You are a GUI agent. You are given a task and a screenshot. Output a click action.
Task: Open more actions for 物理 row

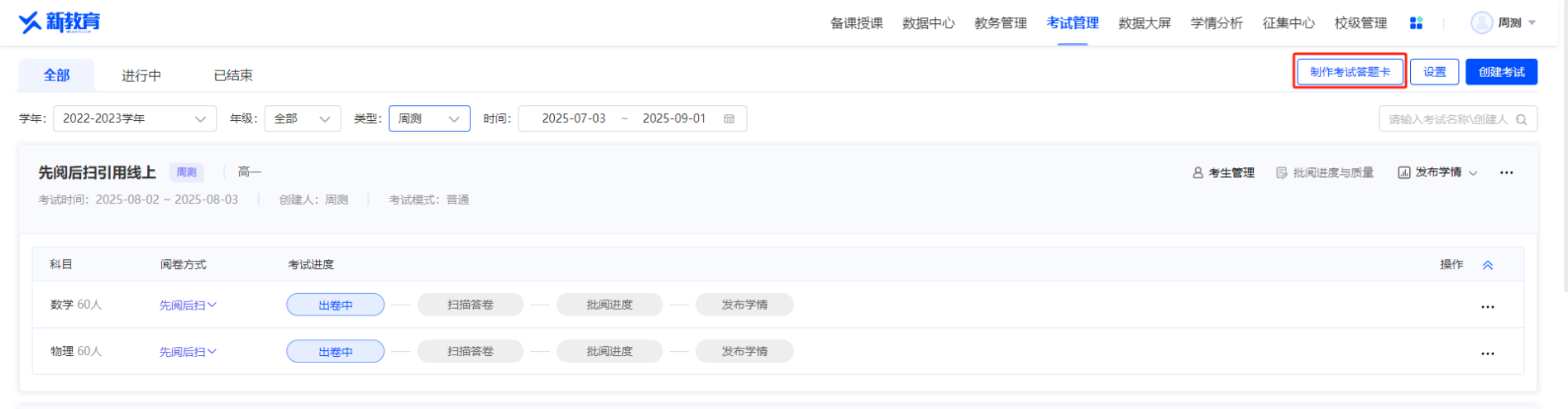tap(1488, 354)
